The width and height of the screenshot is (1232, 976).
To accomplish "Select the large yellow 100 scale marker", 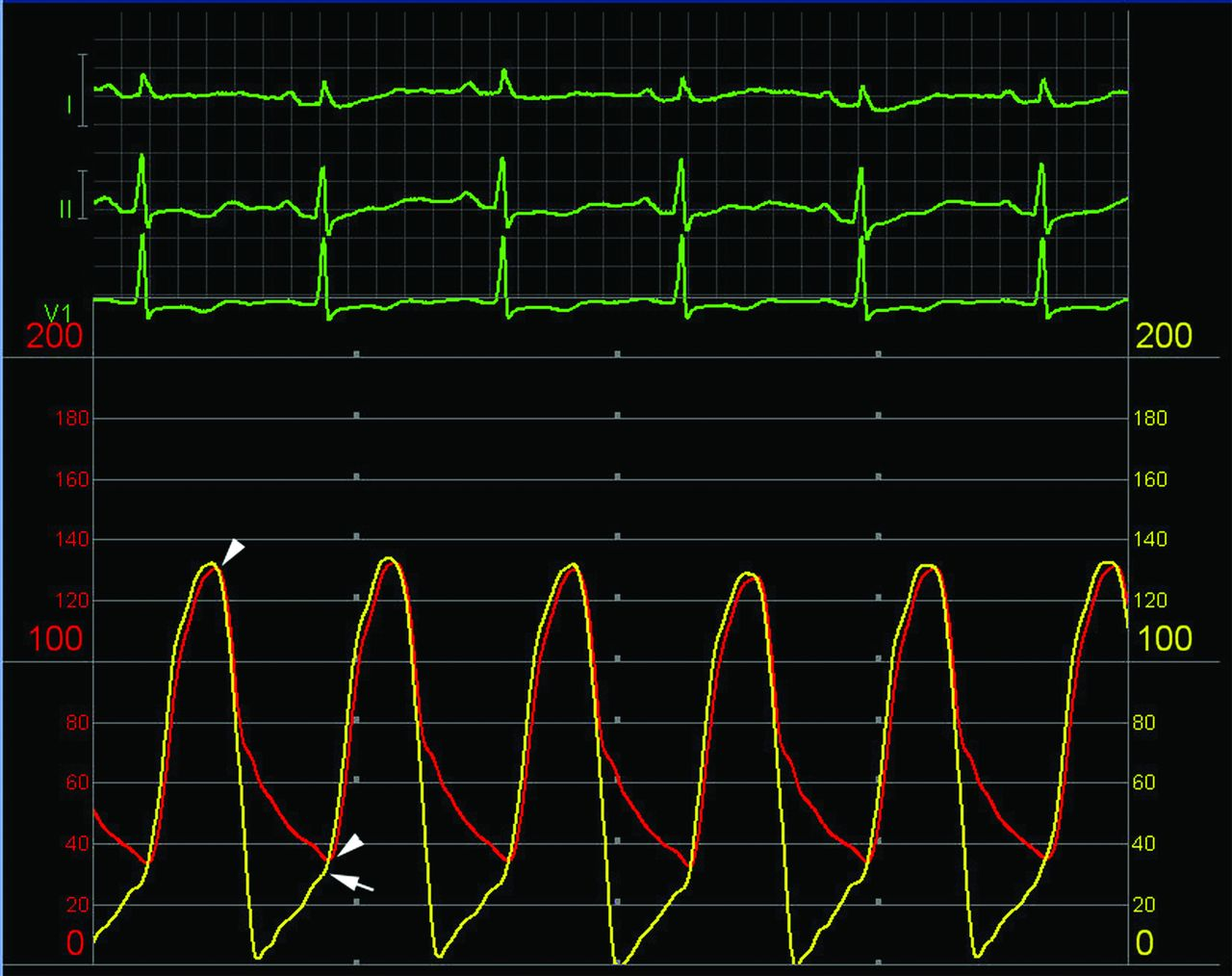I will tap(1165, 639).
